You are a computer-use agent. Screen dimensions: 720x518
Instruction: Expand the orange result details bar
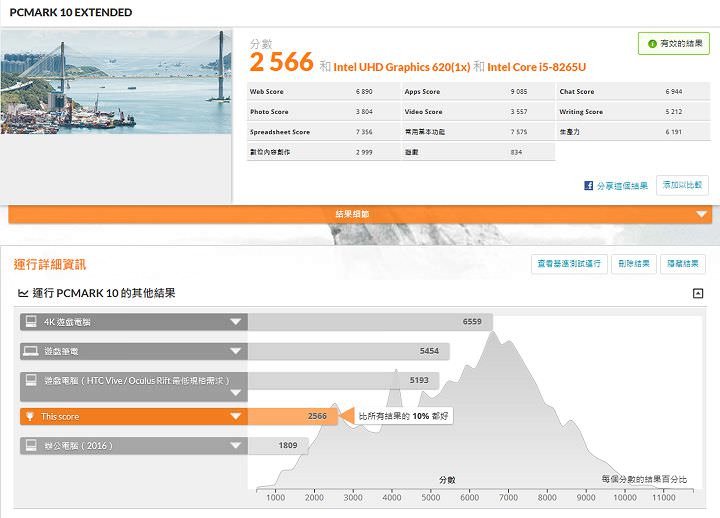point(703,214)
